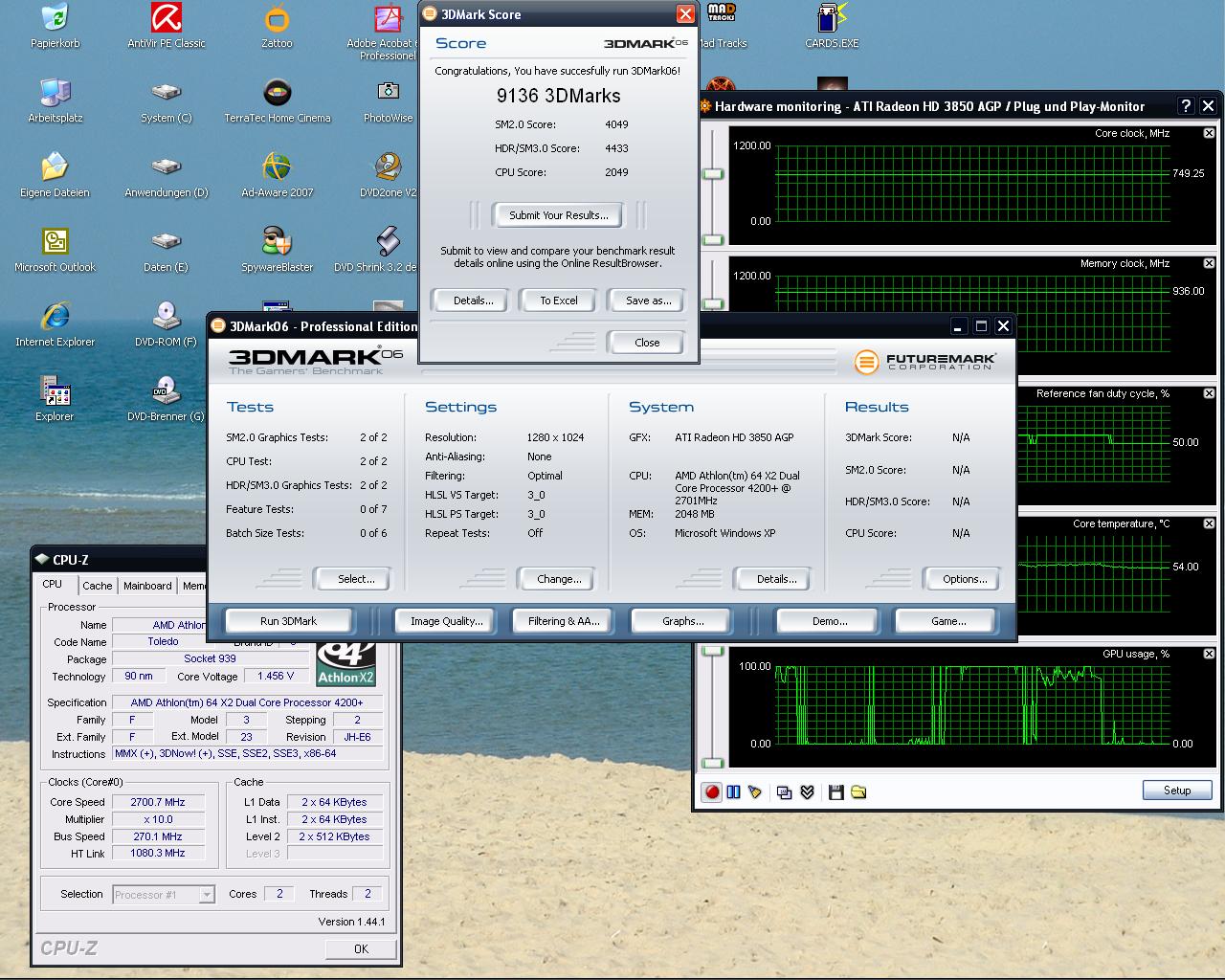This screenshot has height=980, width=1225.
Task: Open Setup in Hardware monitoring window
Action: [x=1177, y=791]
